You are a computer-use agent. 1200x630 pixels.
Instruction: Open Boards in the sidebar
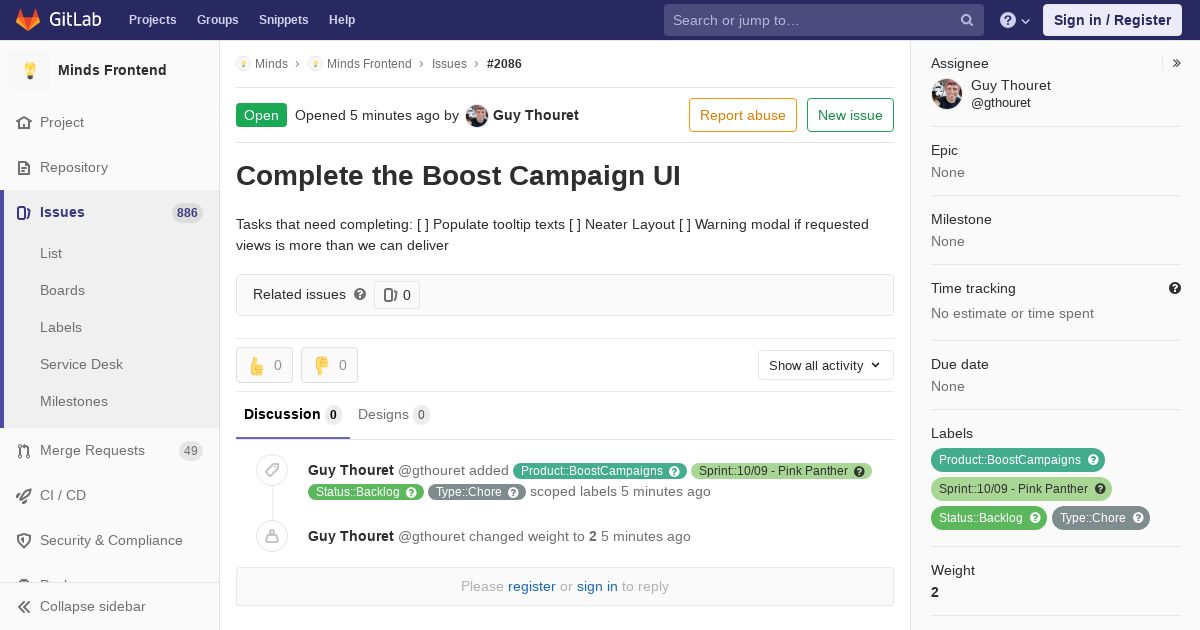pos(62,290)
